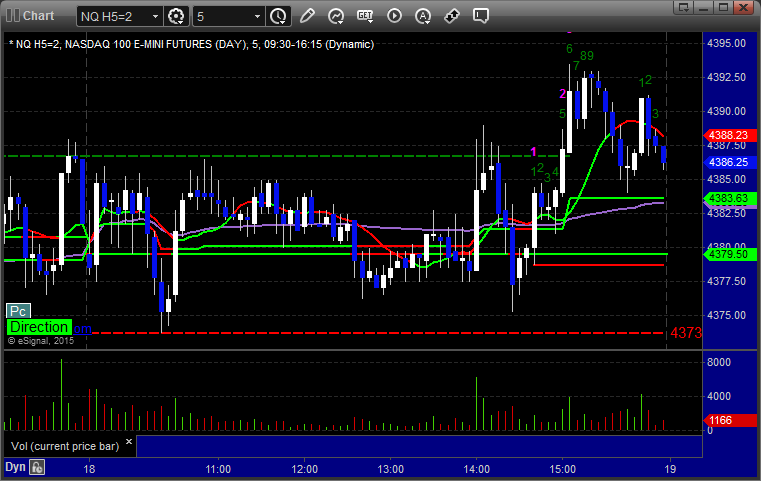The width and height of the screenshot is (761, 481).
Task: Open the circled A alerts menu
Action: coord(423,16)
